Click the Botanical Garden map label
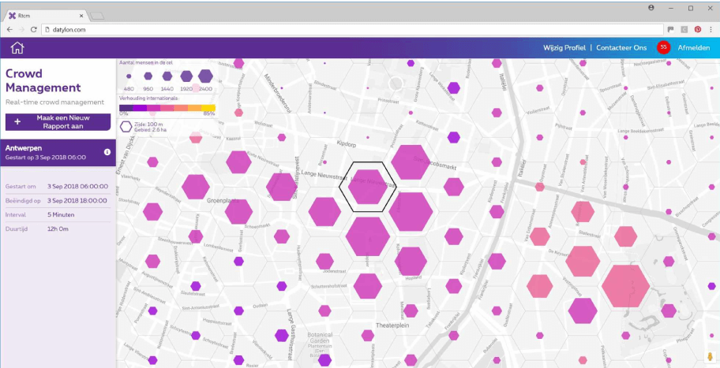This screenshot has height=368, width=720. point(320,338)
